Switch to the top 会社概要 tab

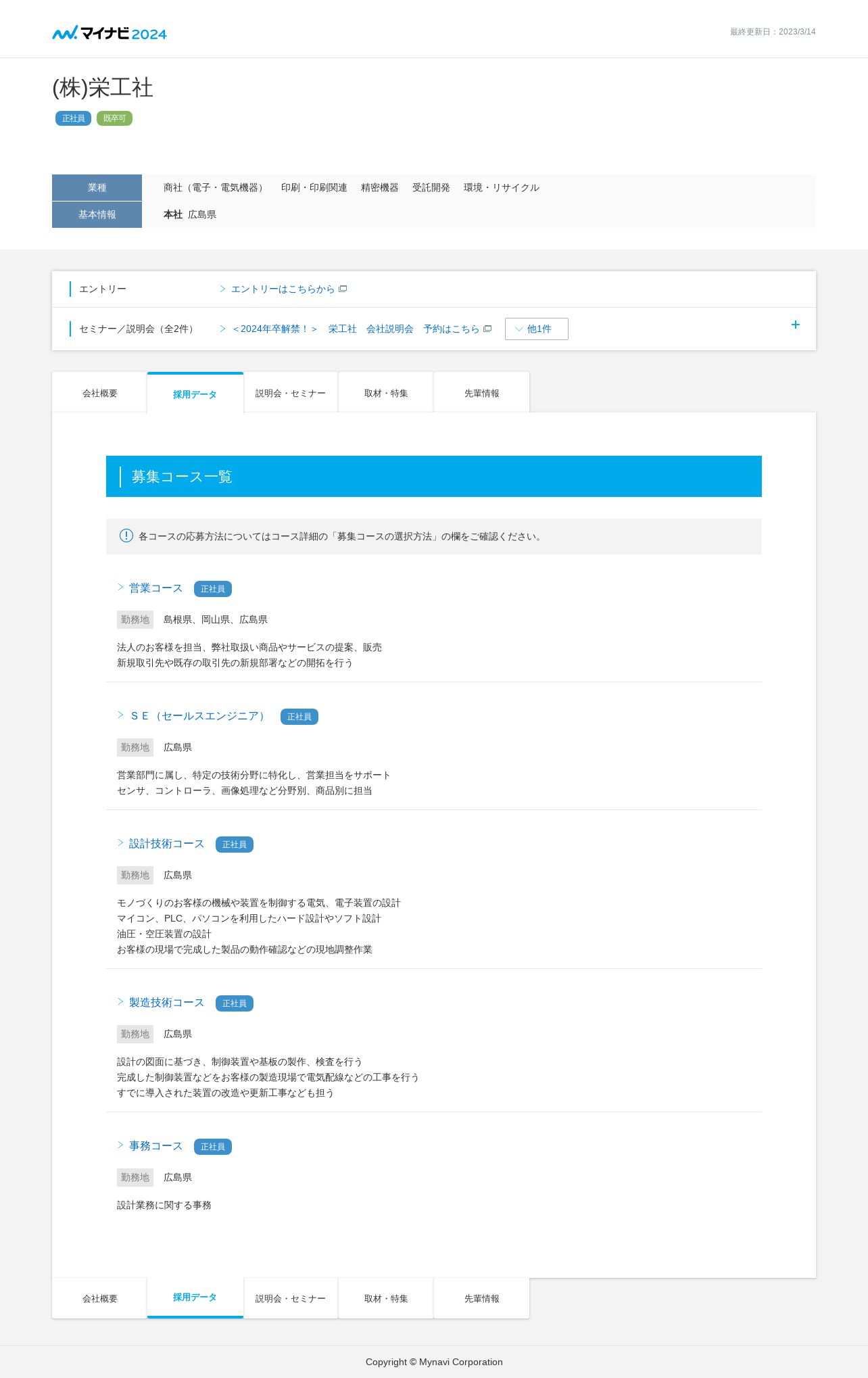click(99, 393)
